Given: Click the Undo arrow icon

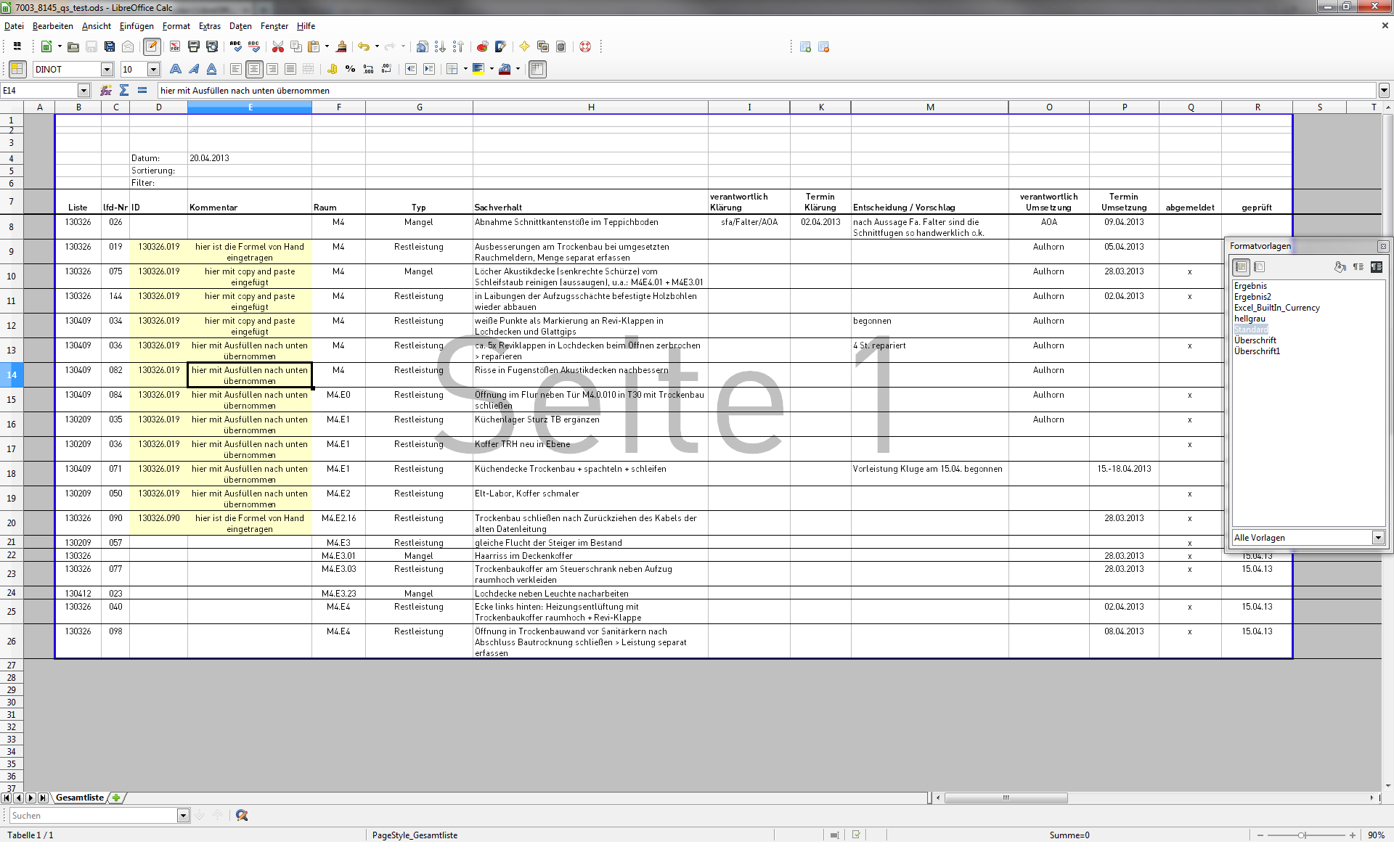Looking at the screenshot, I should click(x=364, y=46).
